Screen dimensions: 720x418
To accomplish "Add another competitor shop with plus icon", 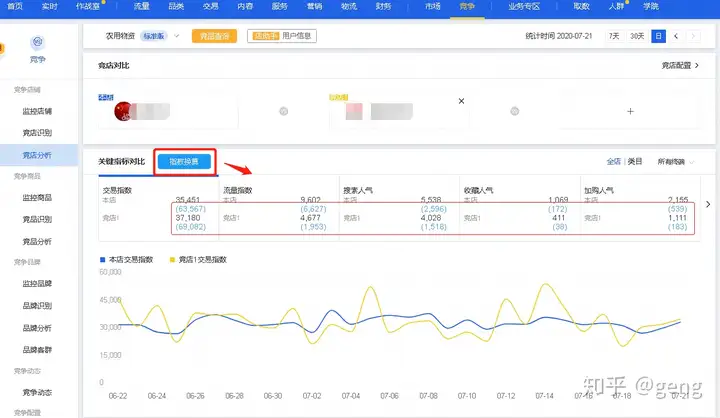I will (x=630, y=112).
